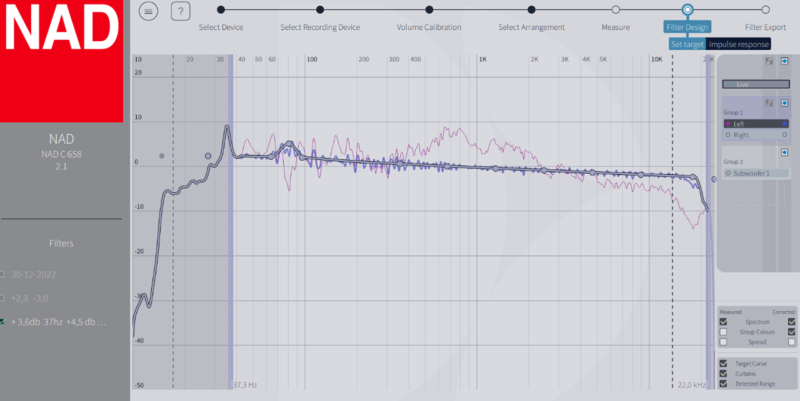Go to the Select Recording Device step
Screen dimensions: 800x401
(320, 27)
